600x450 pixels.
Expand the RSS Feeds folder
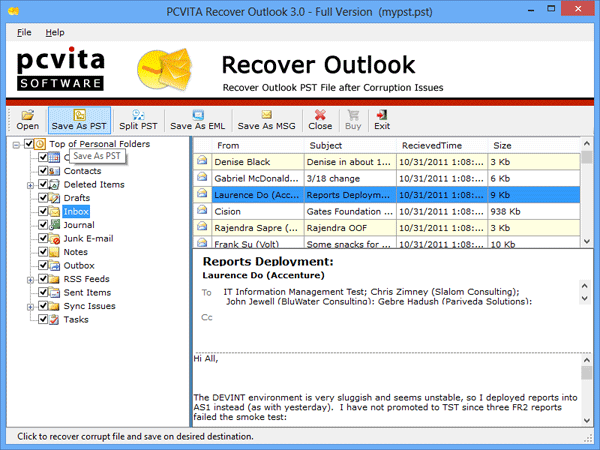tap(30, 280)
